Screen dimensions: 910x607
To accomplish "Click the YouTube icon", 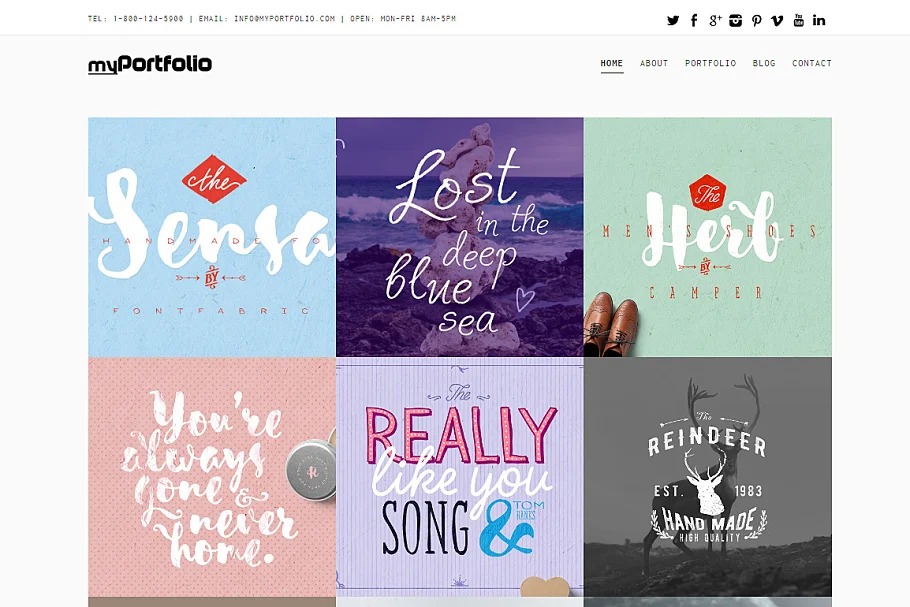I will click(799, 20).
